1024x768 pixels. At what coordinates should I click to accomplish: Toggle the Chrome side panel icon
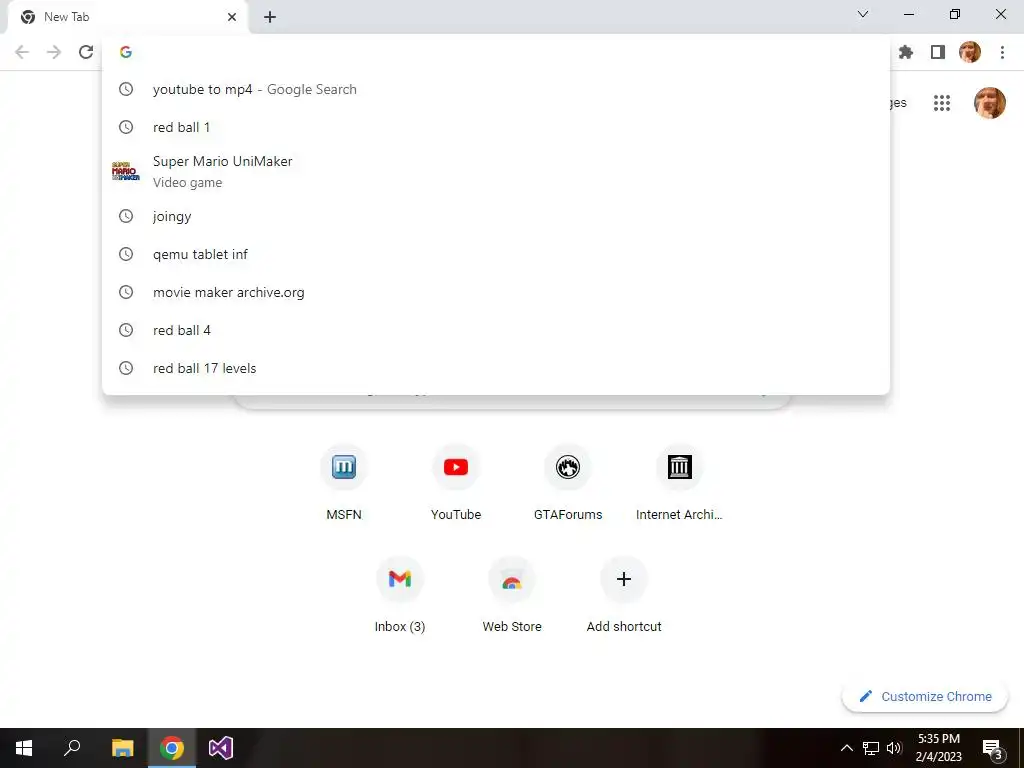pos(938,52)
